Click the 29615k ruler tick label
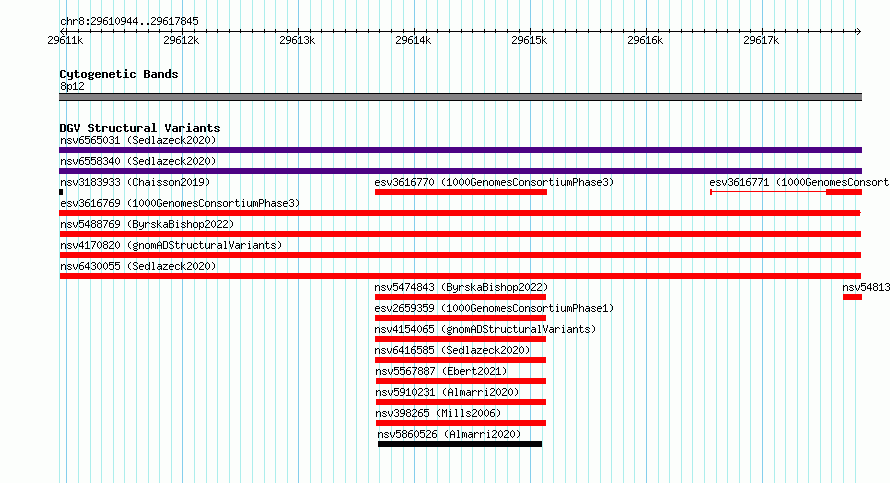This screenshot has width=890, height=483. point(529,40)
